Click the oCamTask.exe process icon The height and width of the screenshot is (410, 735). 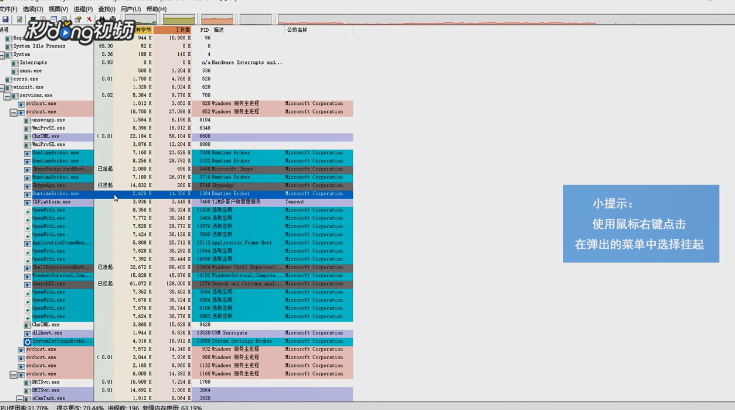27,399
